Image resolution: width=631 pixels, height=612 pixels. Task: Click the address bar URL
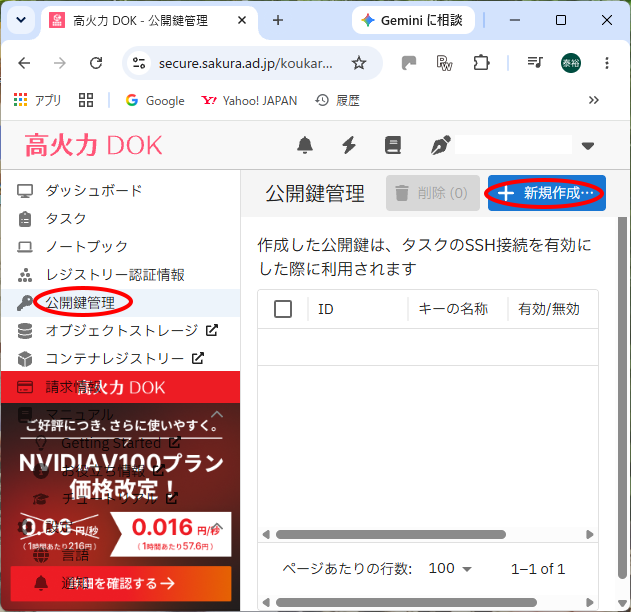(x=245, y=64)
